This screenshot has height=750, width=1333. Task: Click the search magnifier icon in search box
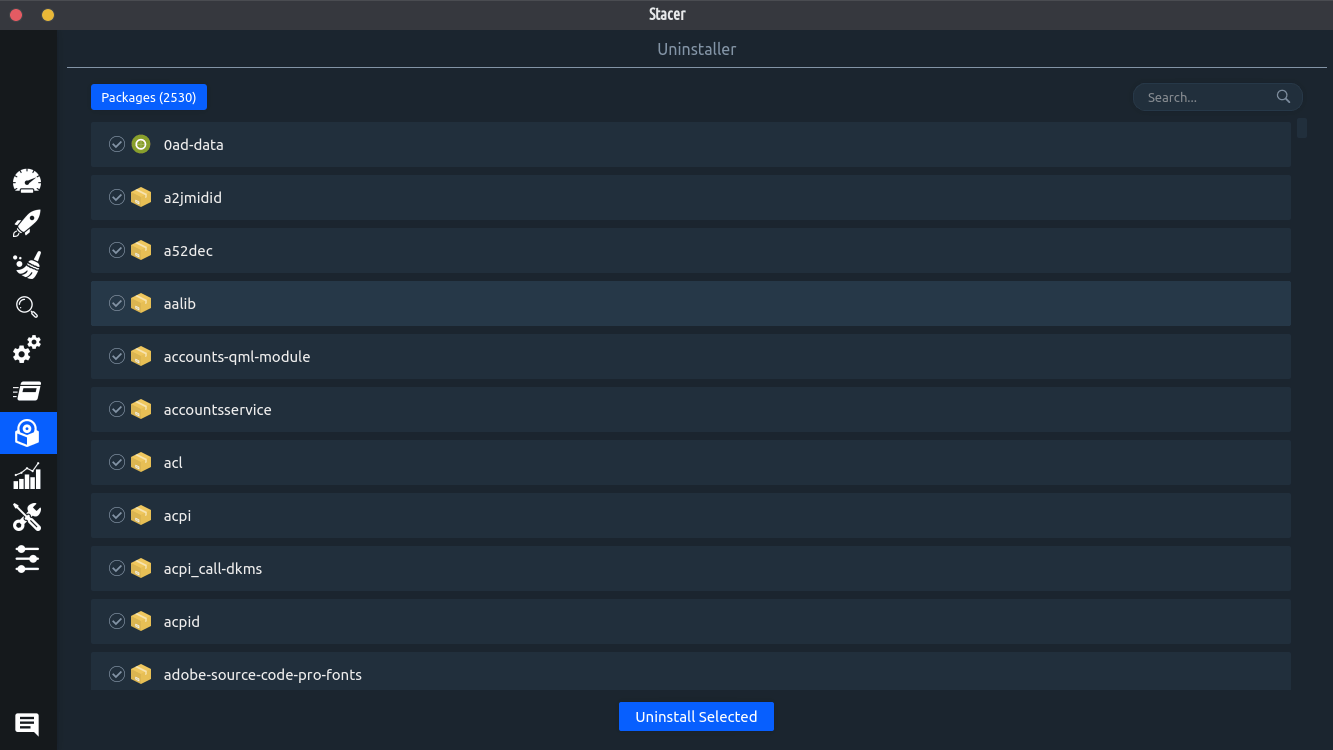[x=1283, y=97]
